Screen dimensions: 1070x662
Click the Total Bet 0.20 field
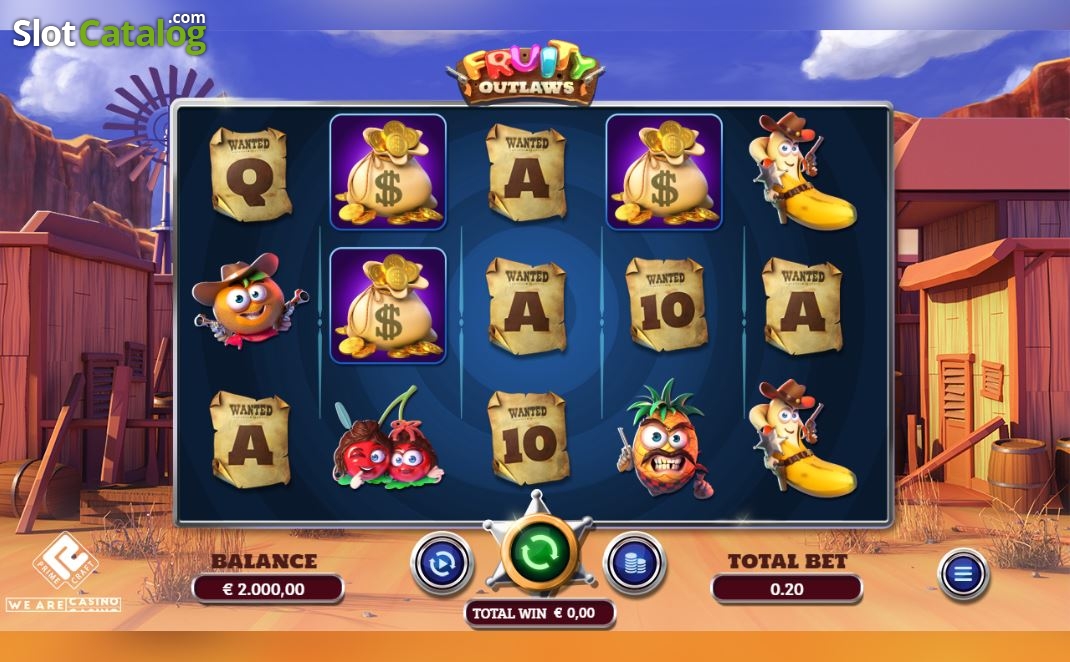click(787, 589)
